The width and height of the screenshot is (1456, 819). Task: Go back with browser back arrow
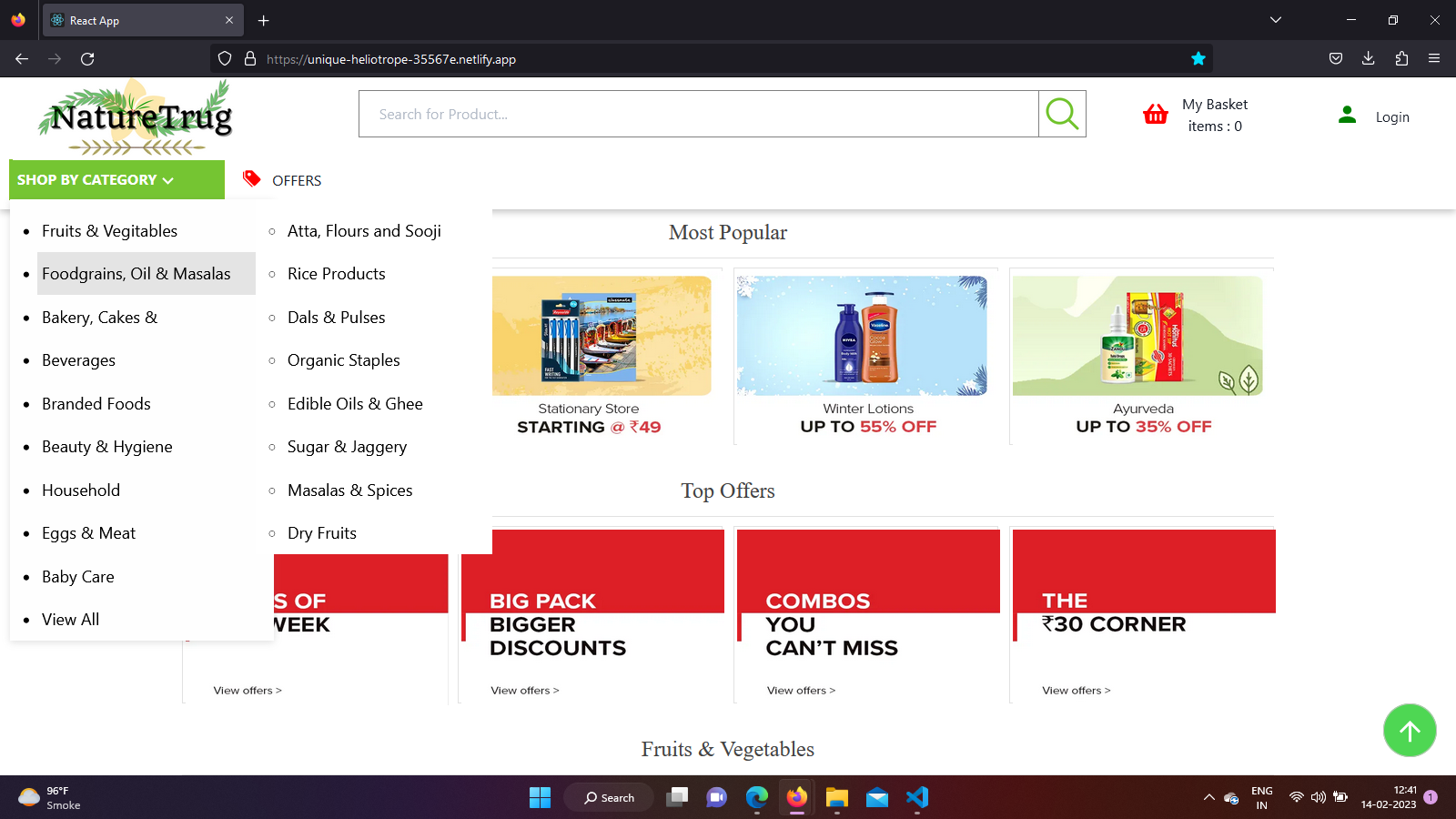(x=22, y=59)
